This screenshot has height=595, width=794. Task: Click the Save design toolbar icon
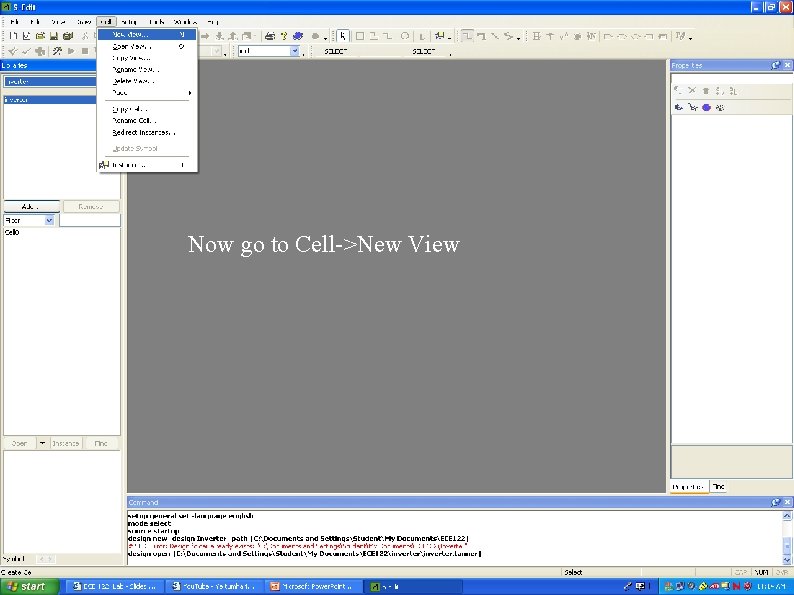(54, 36)
